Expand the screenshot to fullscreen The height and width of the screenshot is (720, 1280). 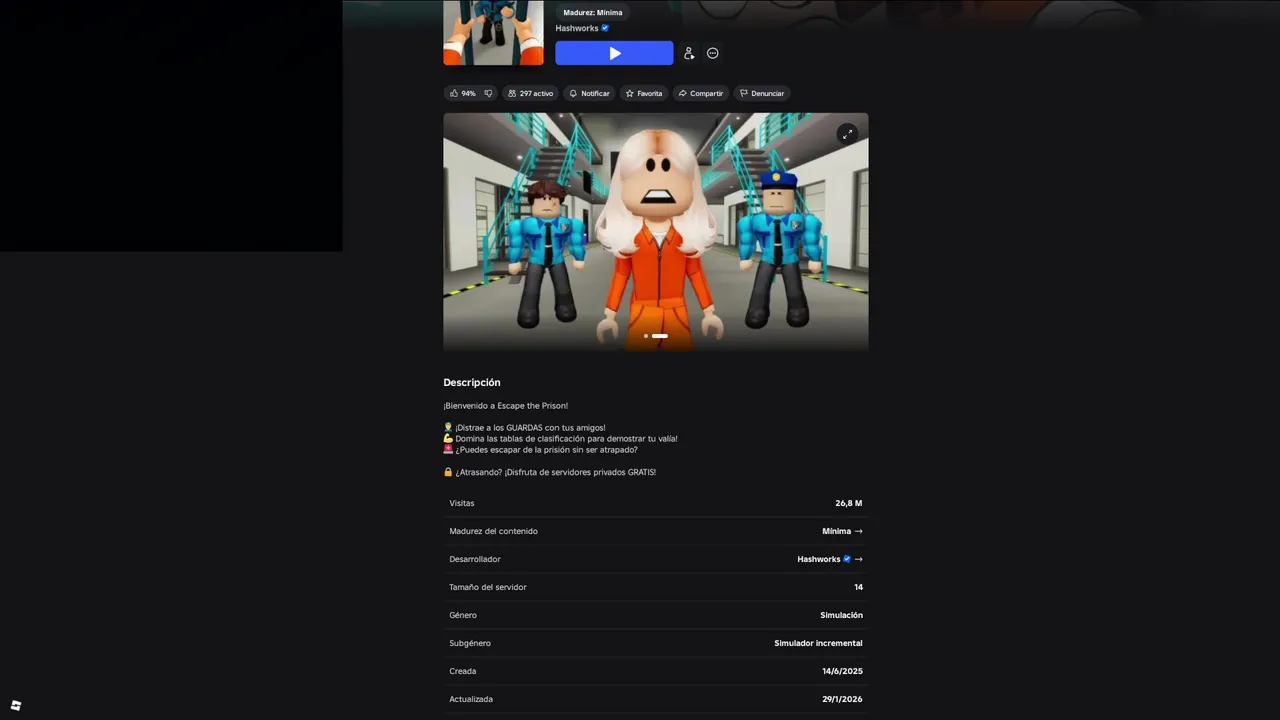[x=847, y=134]
